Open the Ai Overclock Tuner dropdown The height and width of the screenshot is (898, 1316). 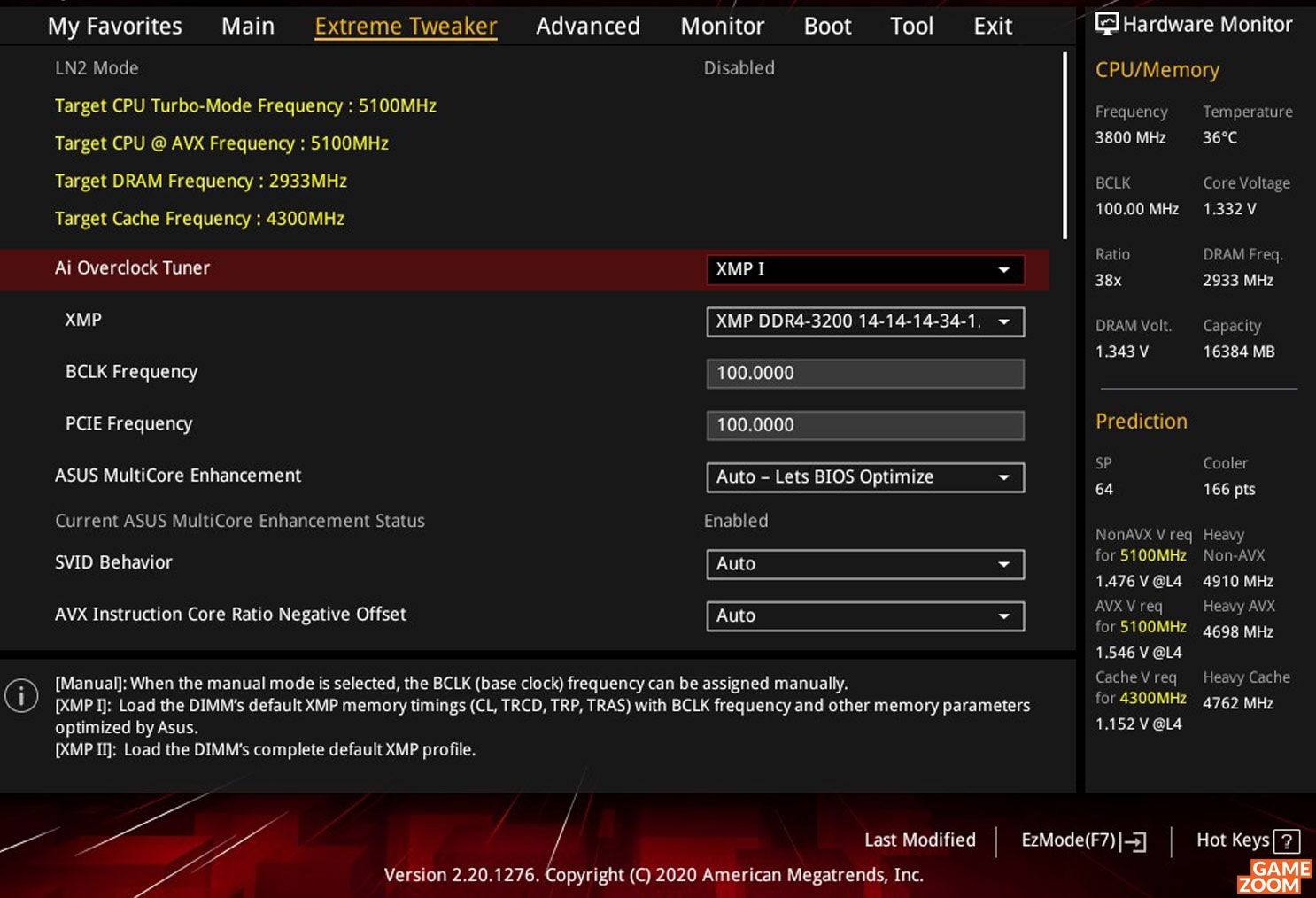[865, 270]
